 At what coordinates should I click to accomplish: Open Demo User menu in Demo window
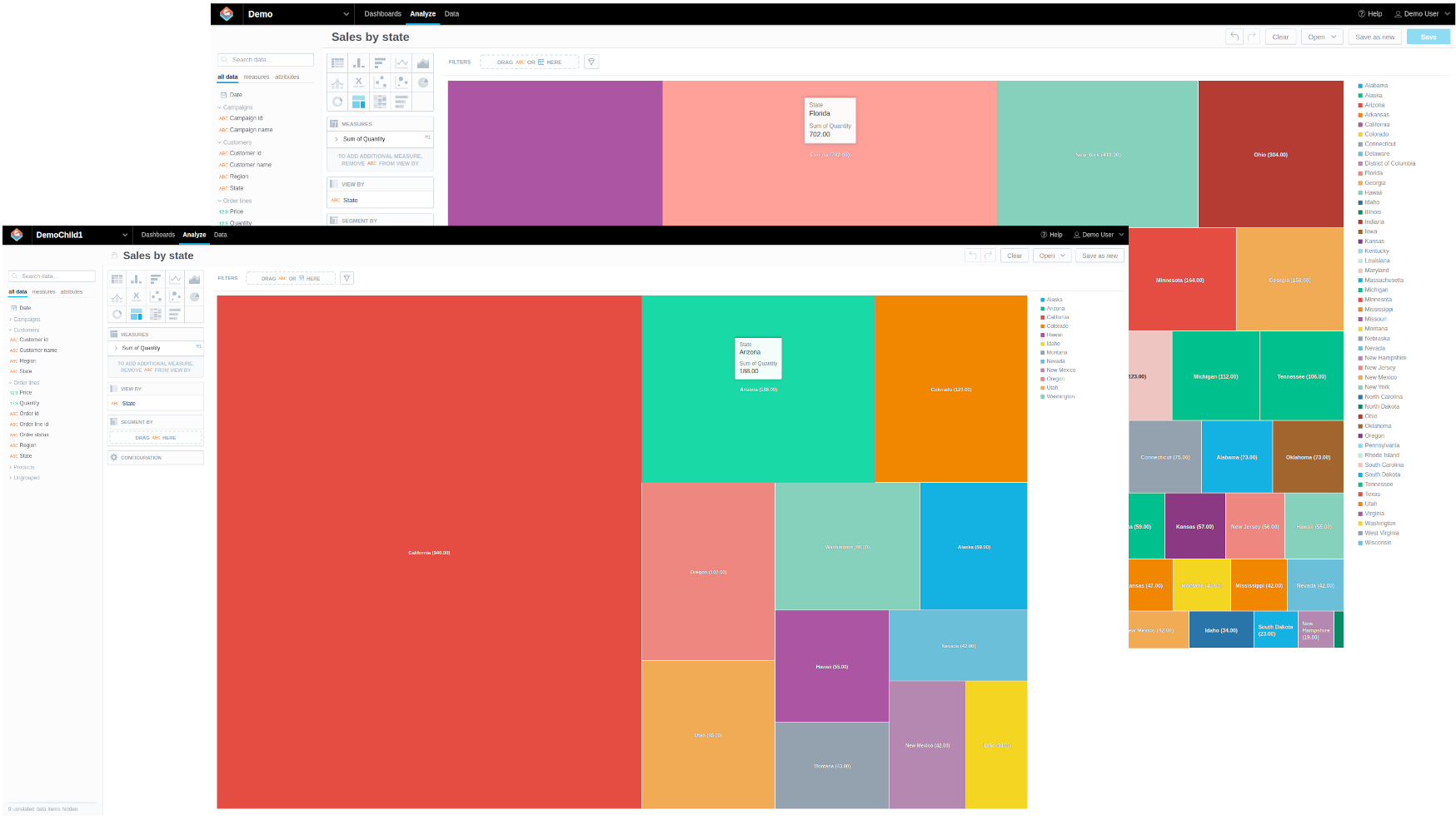click(1423, 14)
